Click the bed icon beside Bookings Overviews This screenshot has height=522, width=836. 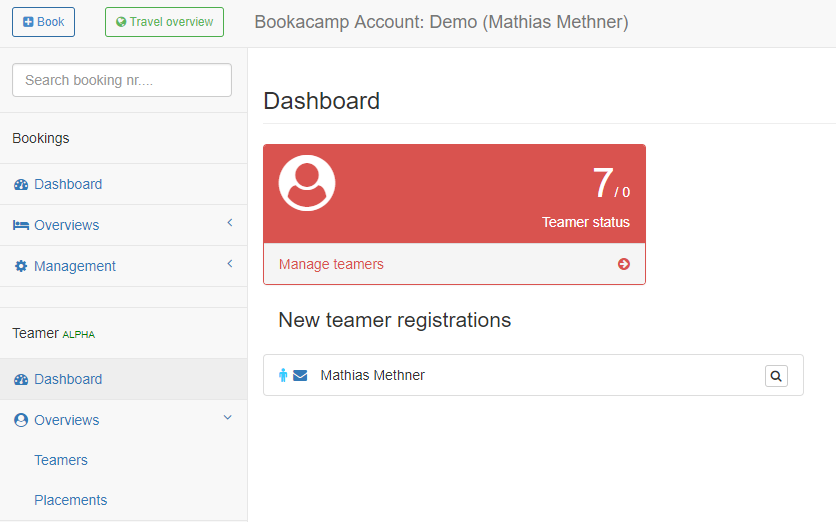[21, 225]
